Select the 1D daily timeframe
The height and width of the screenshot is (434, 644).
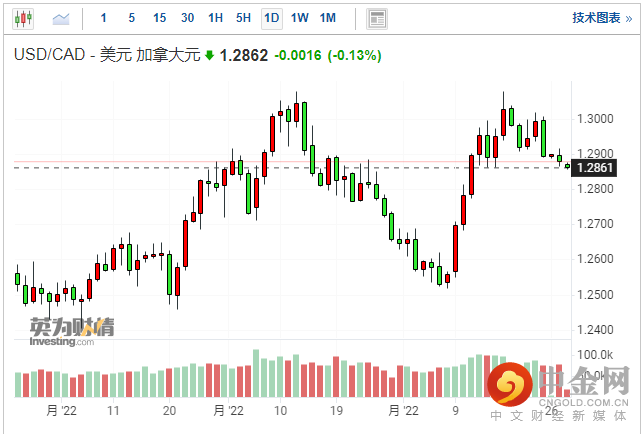click(271, 18)
